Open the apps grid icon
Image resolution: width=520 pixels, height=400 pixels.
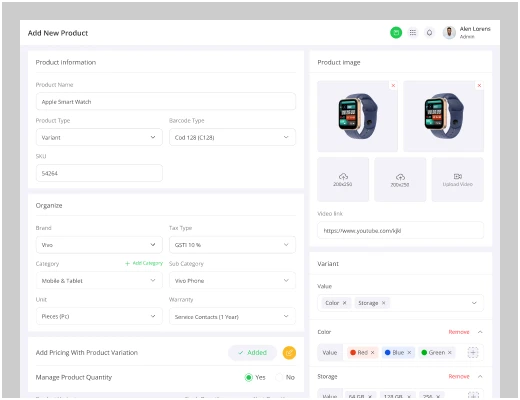[x=413, y=33]
